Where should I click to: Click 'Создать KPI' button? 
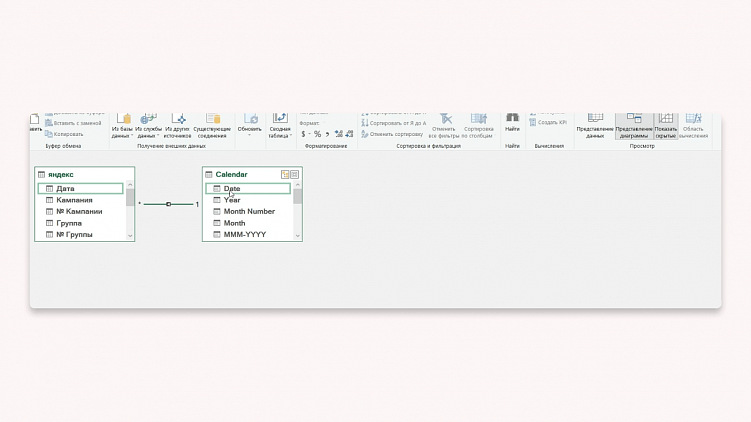pos(549,122)
